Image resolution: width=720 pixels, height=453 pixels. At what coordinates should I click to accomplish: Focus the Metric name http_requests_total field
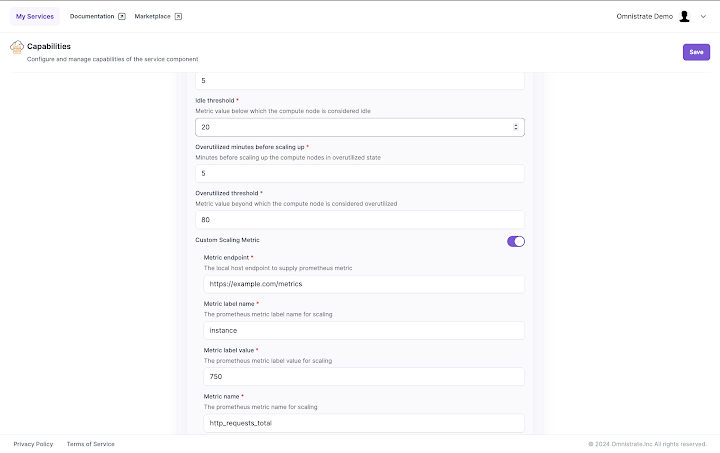[x=364, y=423]
